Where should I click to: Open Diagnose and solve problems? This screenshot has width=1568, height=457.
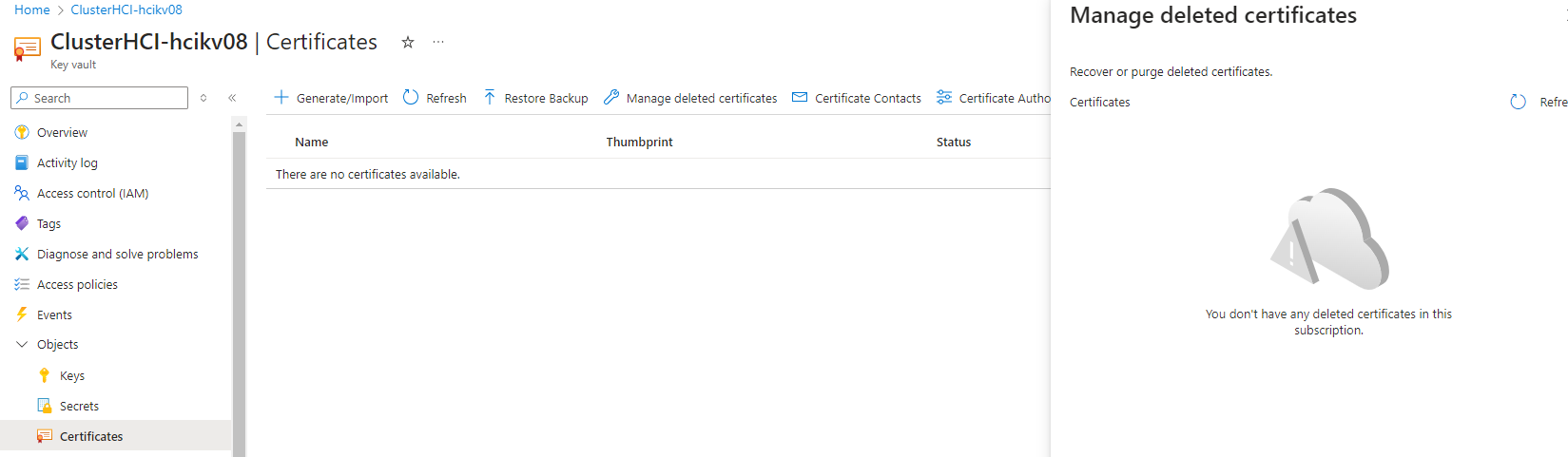[117, 254]
